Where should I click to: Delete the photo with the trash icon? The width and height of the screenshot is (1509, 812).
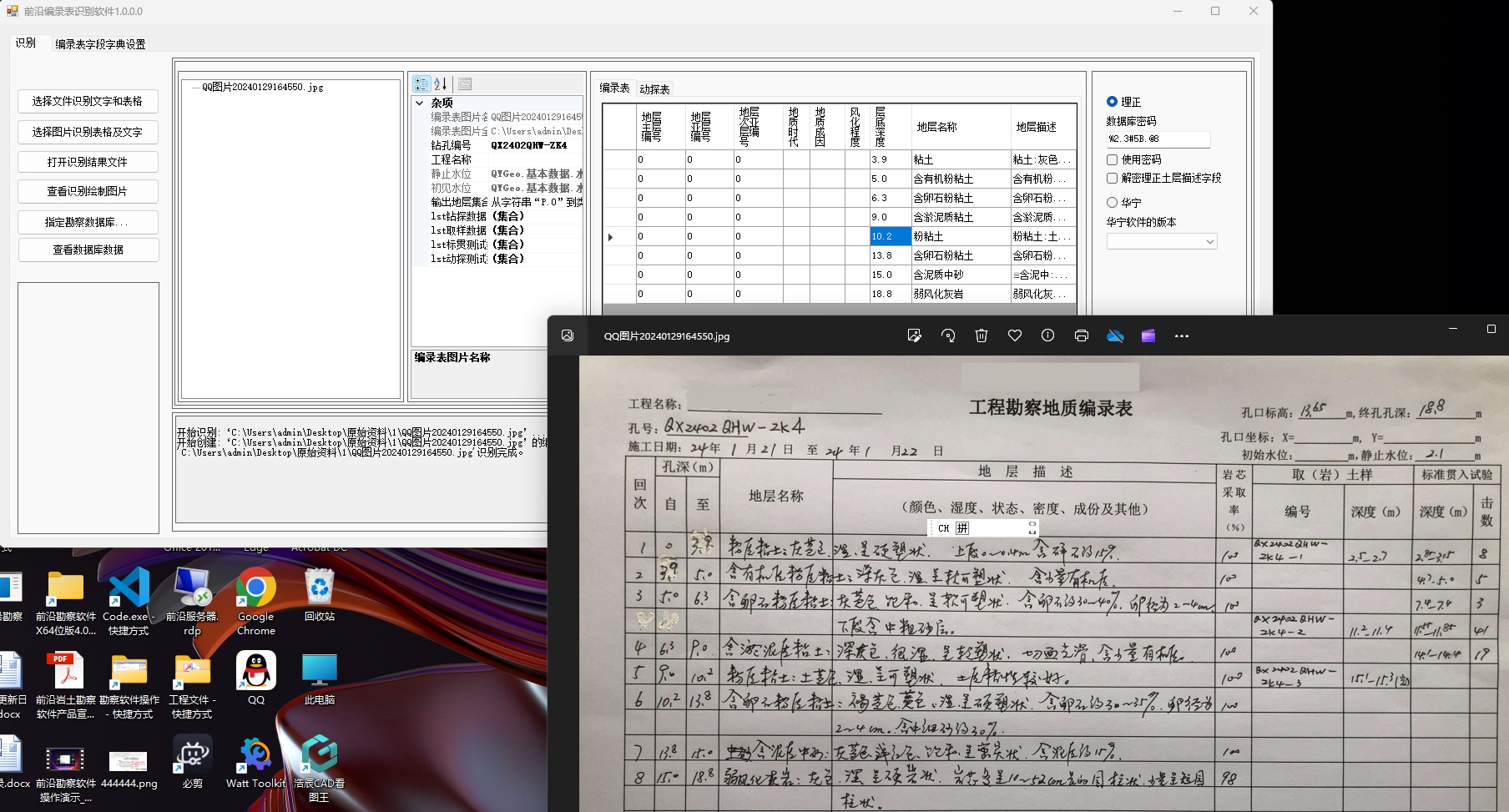(982, 335)
